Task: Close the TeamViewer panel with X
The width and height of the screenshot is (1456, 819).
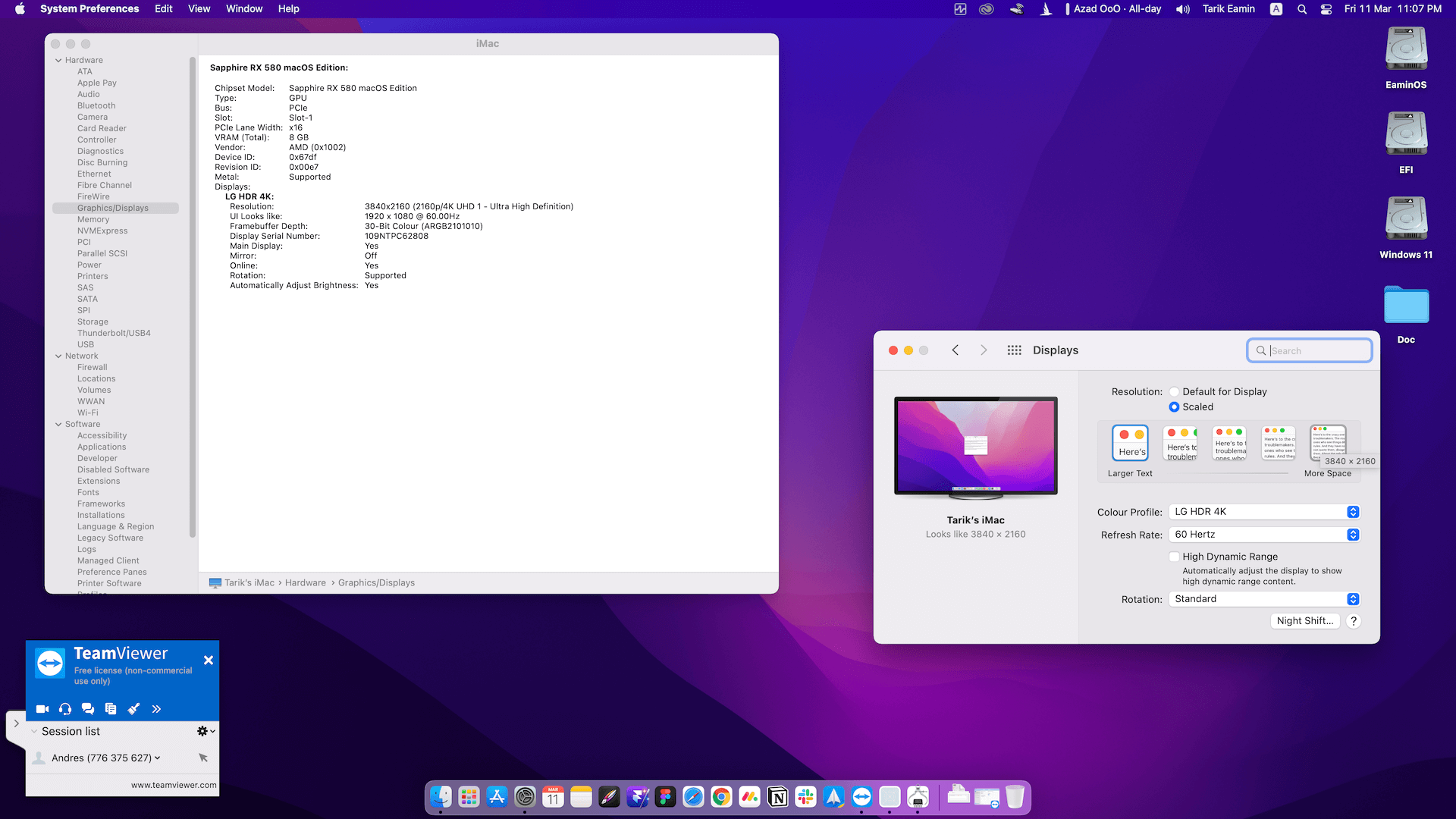Action: [x=209, y=661]
